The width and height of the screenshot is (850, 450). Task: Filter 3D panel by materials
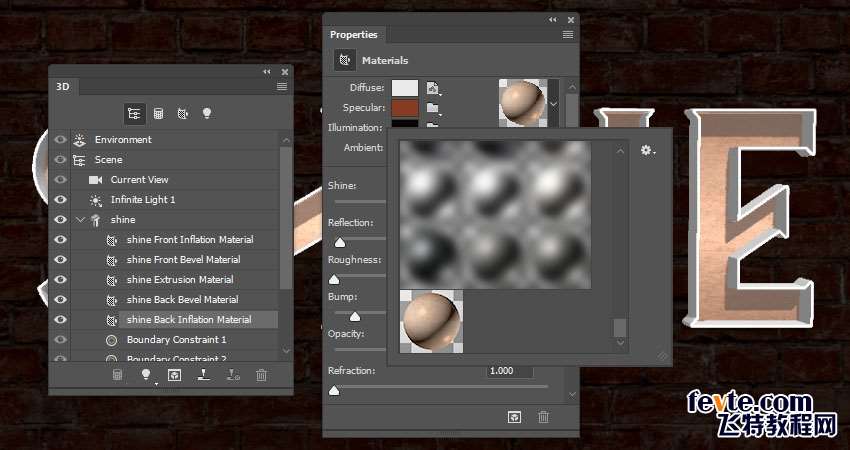[183, 113]
